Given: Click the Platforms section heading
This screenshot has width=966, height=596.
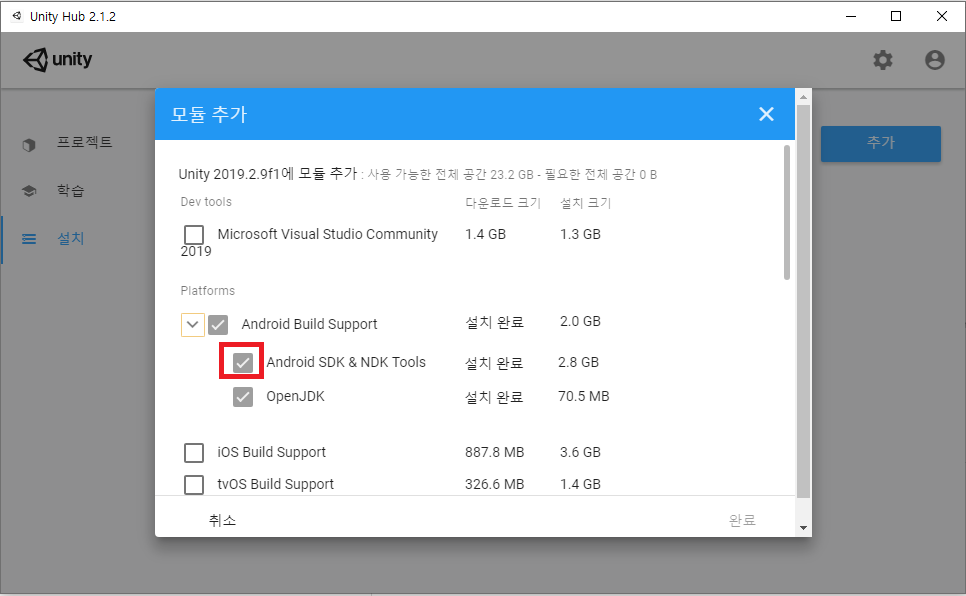Looking at the screenshot, I should pyautogui.click(x=208, y=291).
